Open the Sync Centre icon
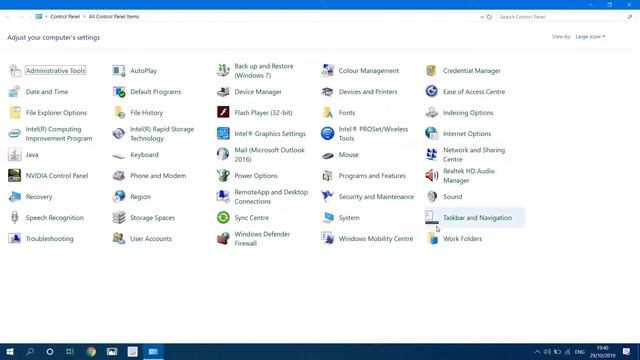The height and width of the screenshot is (360, 640). click(x=223, y=218)
